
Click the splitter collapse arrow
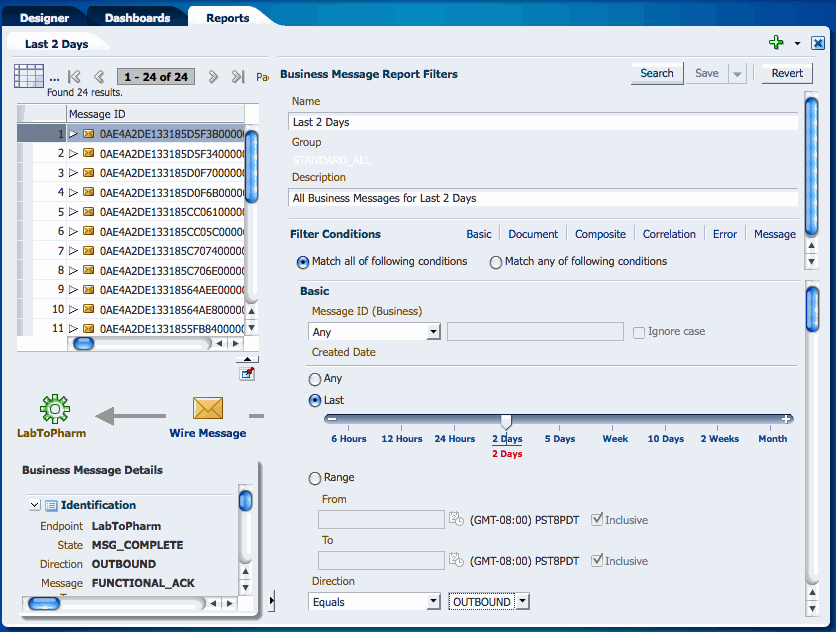[x=271, y=601]
